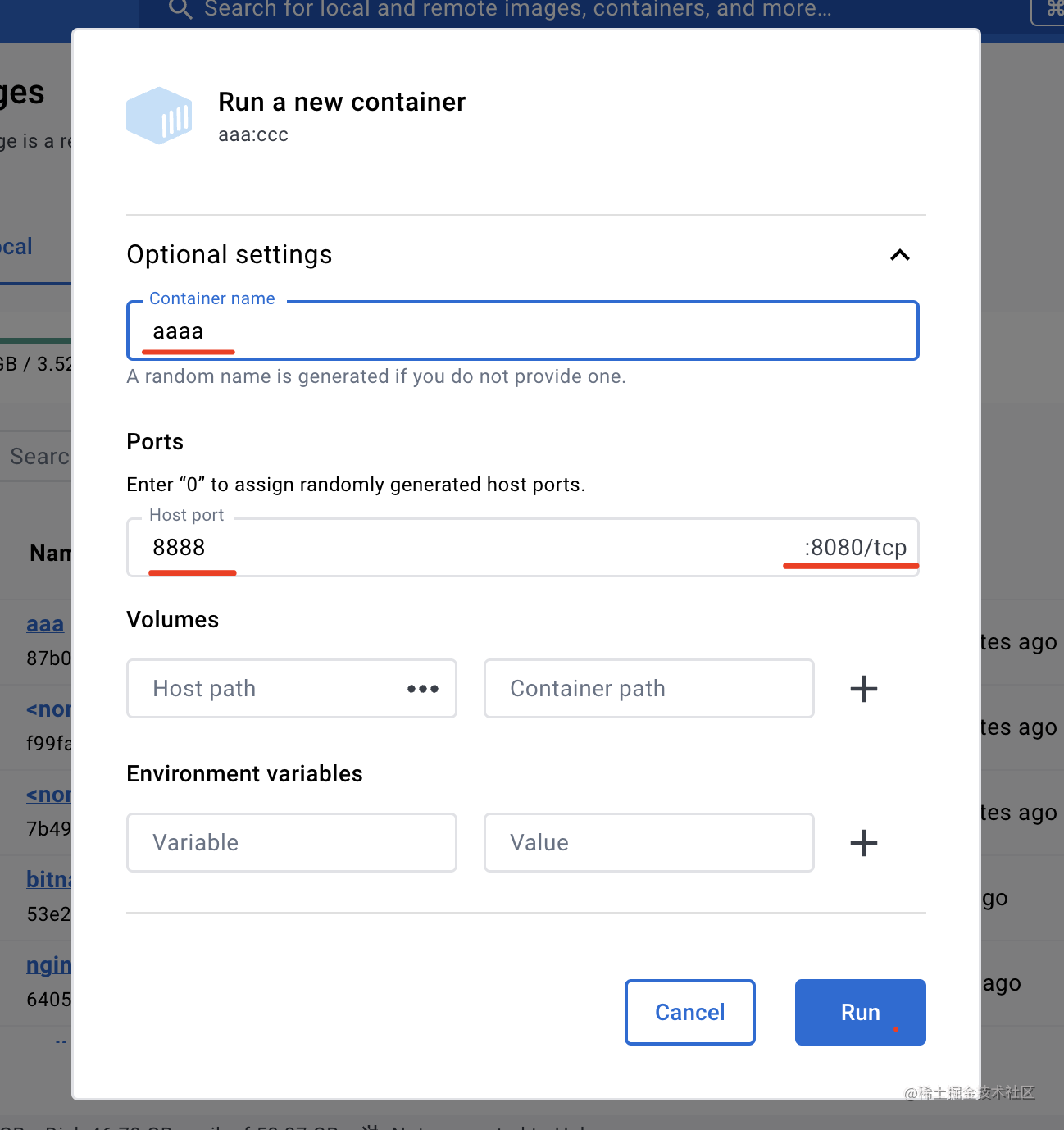Click the Optional settings heading
The height and width of the screenshot is (1130, 1064).
click(x=230, y=255)
